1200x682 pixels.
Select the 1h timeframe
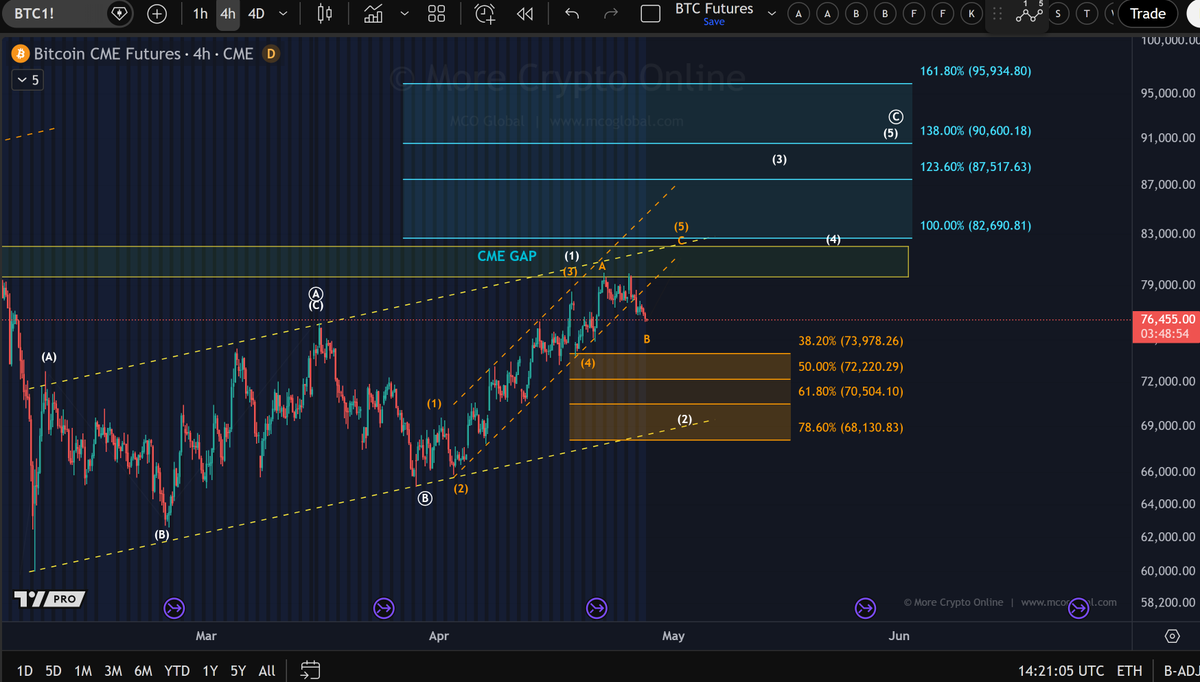coord(201,14)
